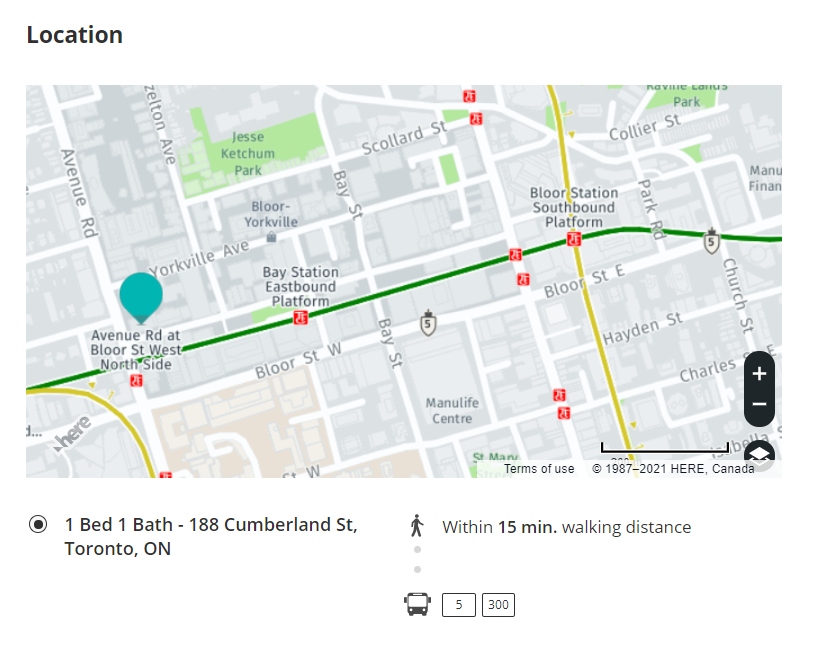Image resolution: width=818 pixels, height=652 pixels.
Task: Click Bay Station Eastbound Platform transit icon
Action: [300, 318]
